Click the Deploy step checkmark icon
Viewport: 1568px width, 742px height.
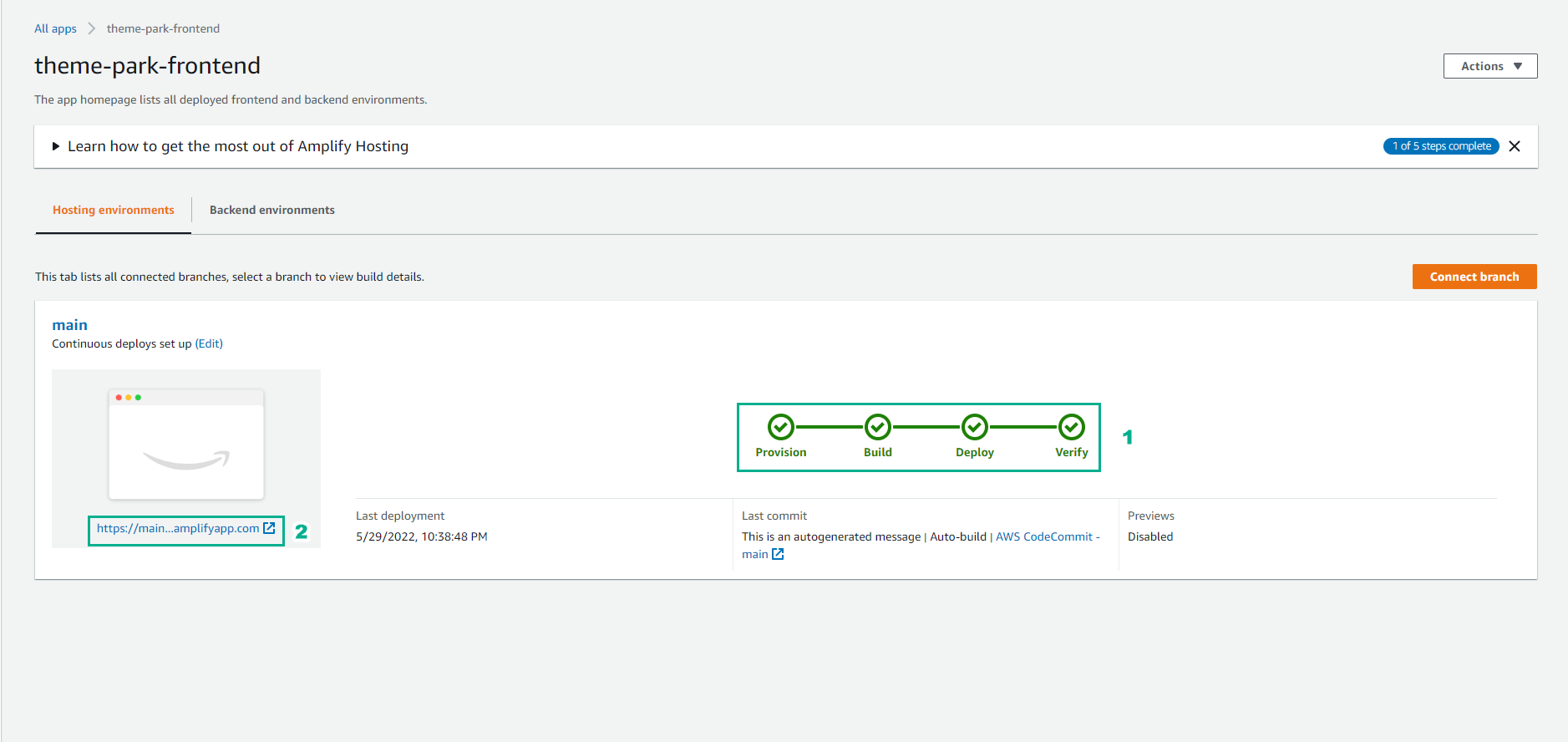coord(975,427)
